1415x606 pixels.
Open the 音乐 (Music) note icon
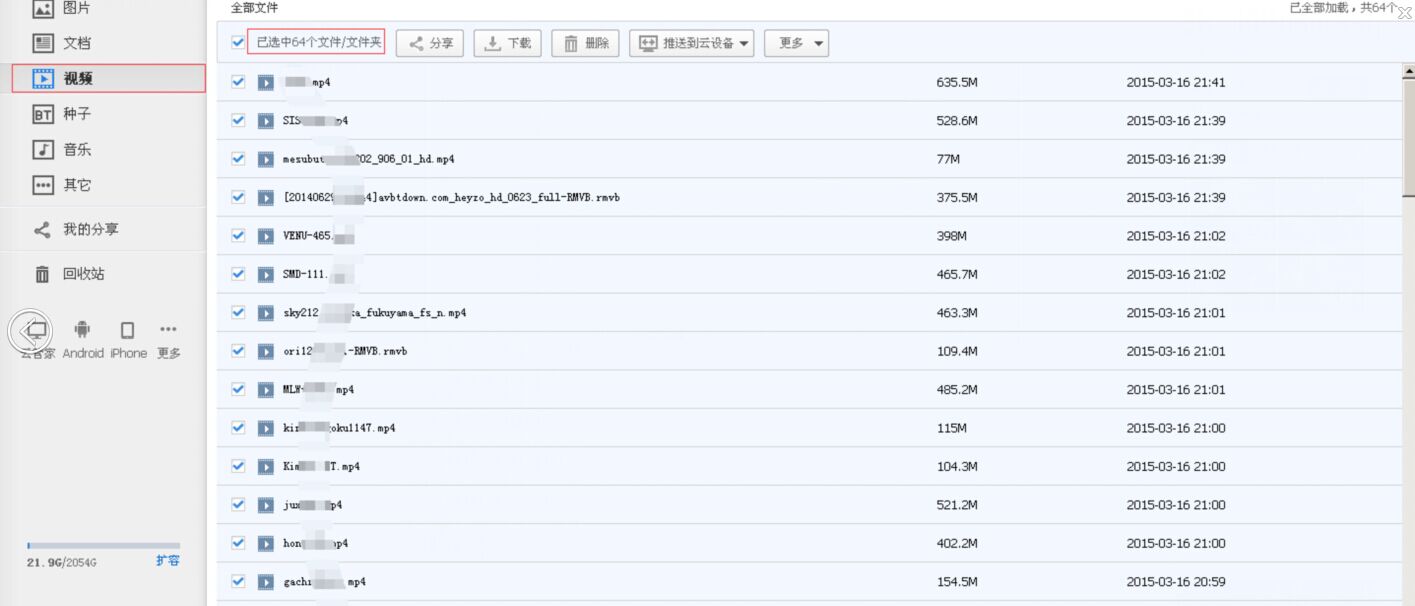point(43,150)
